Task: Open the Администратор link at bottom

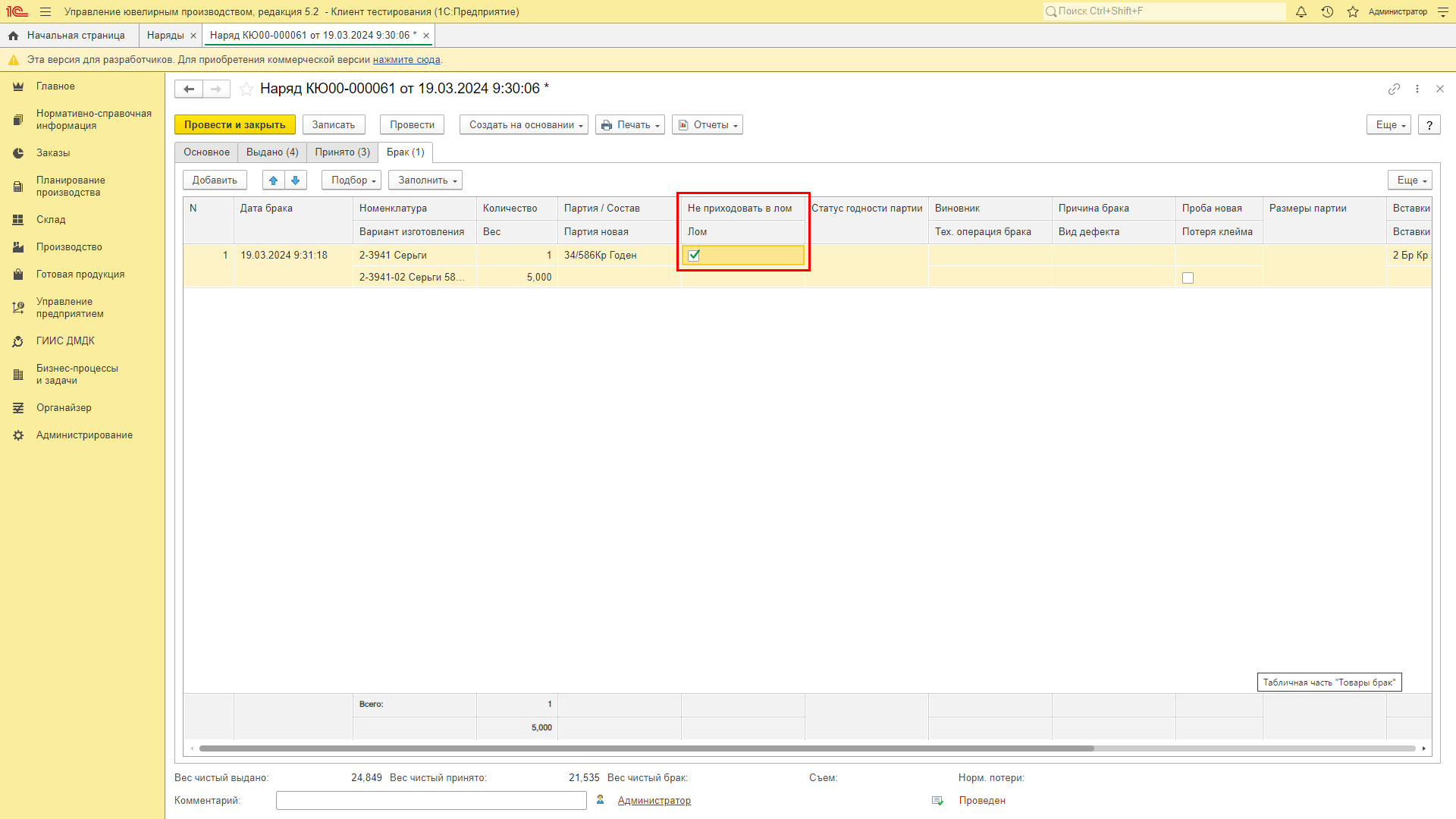Action: (654, 801)
